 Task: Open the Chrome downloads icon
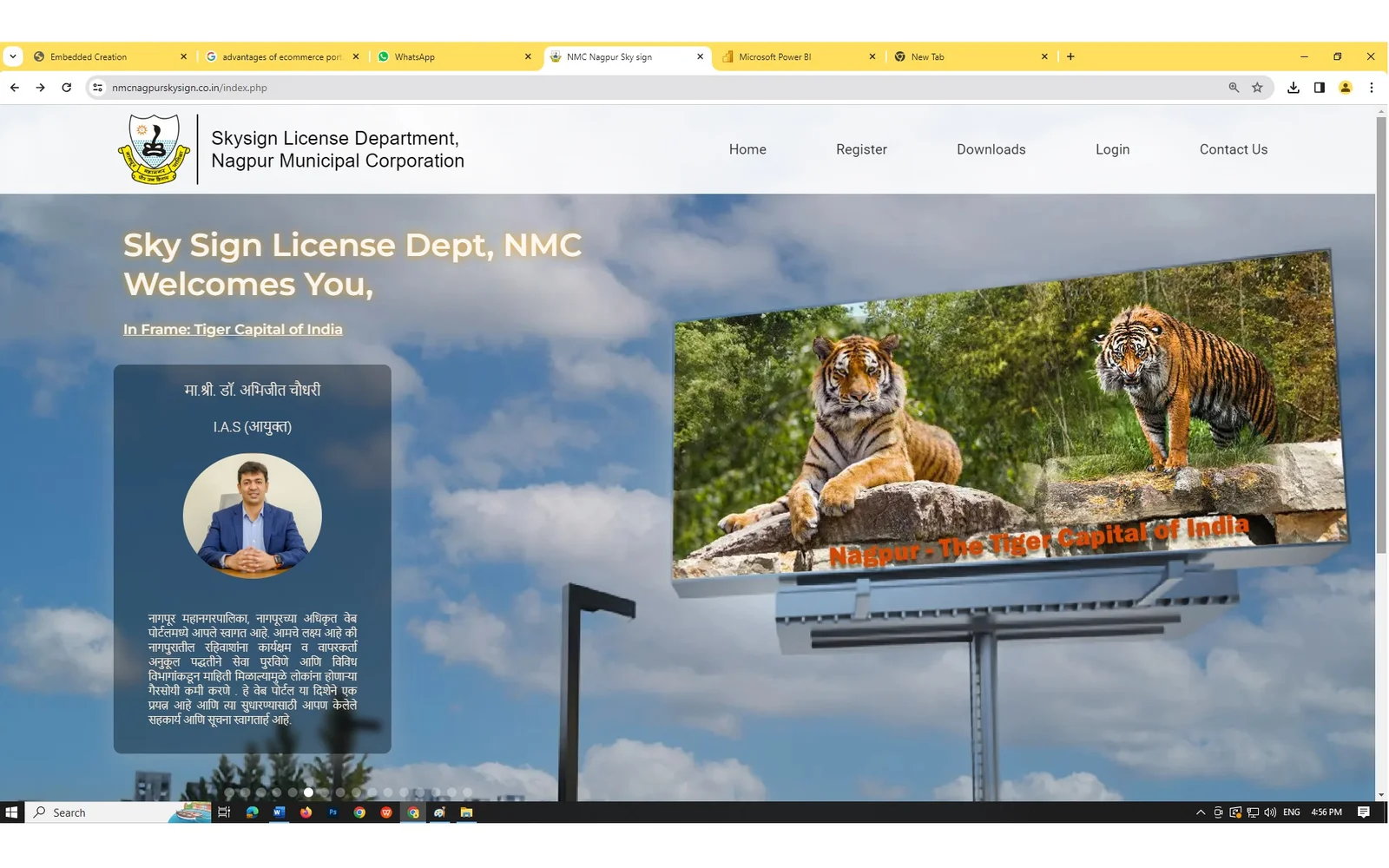click(x=1294, y=87)
